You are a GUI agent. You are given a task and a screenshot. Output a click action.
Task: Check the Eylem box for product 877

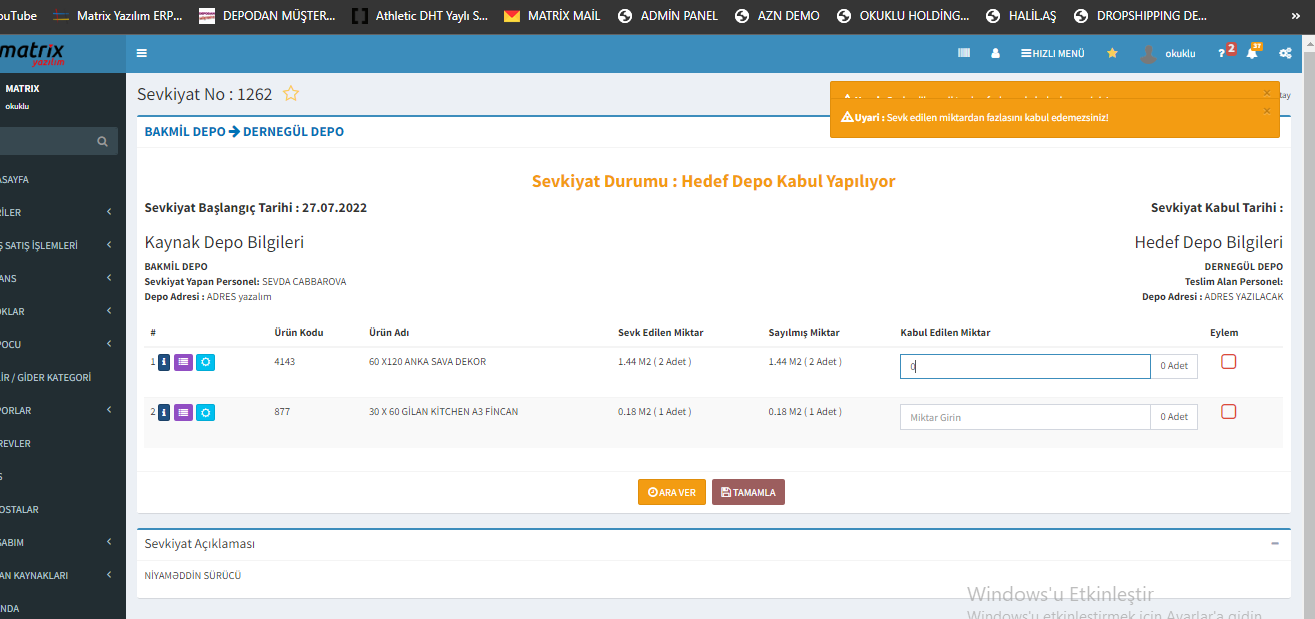(x=1229, y=411)
